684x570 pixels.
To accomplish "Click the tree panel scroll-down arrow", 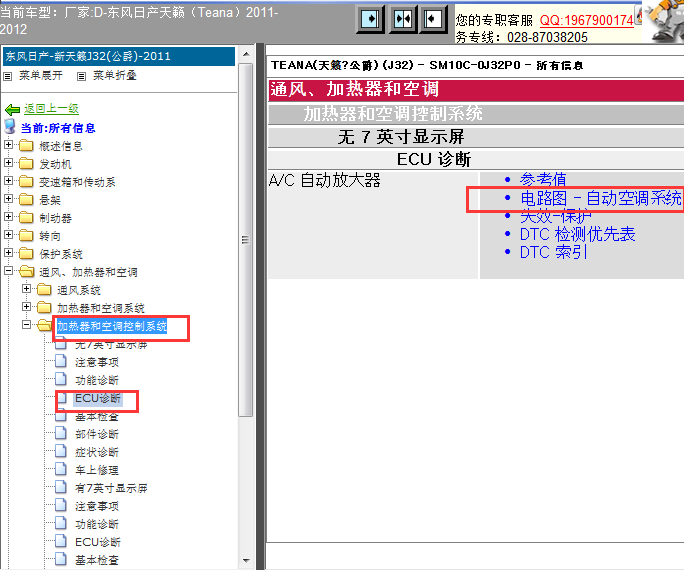I will tap(246, 560).
